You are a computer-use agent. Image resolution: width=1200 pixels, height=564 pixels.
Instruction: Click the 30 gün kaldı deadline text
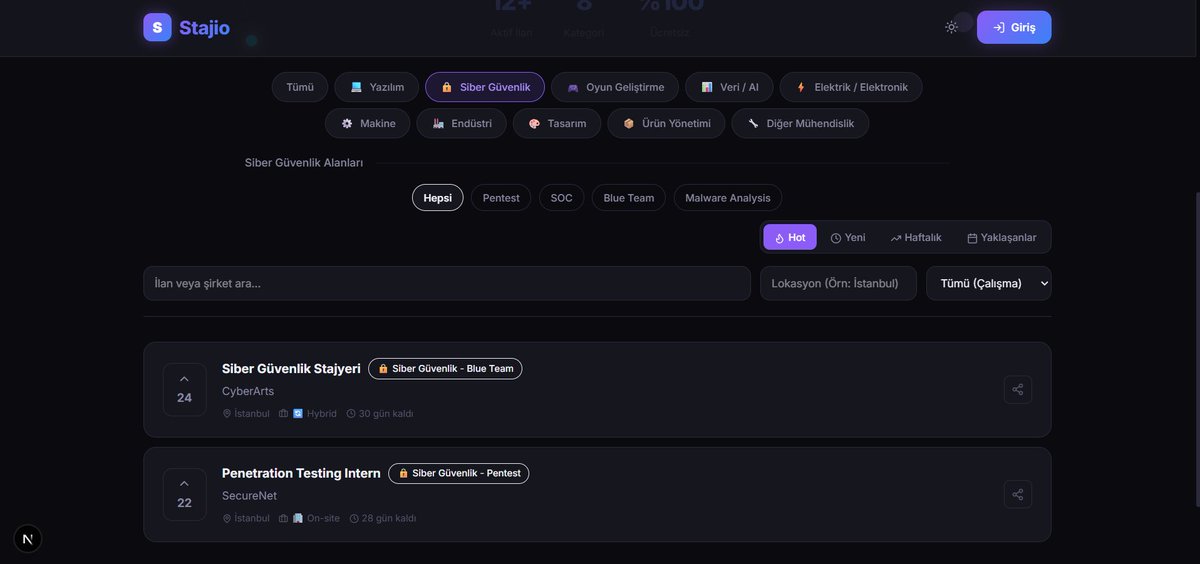(x=386, y=414)
